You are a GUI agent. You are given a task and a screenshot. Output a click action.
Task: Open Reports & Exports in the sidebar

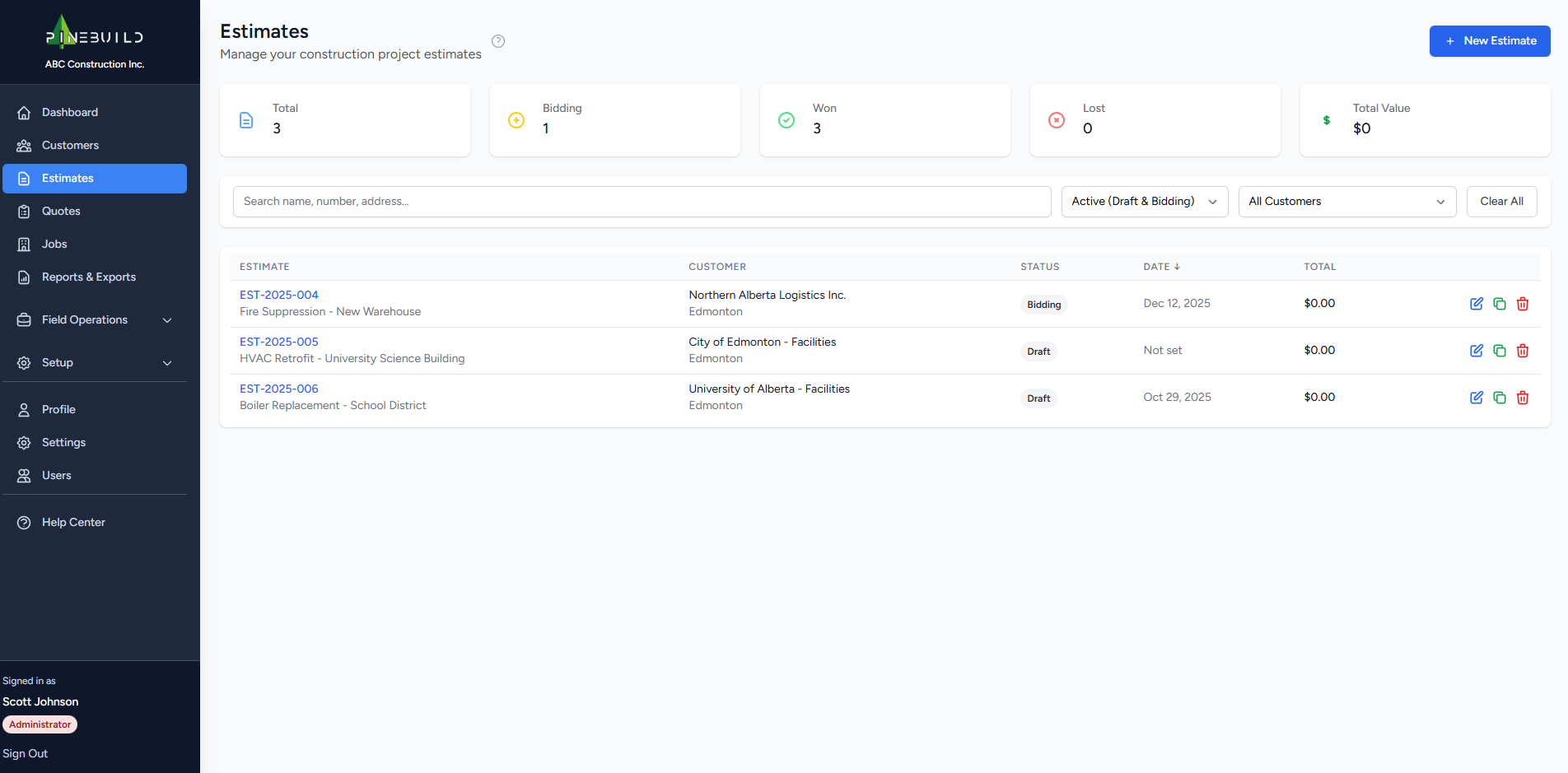click(89, 277)
